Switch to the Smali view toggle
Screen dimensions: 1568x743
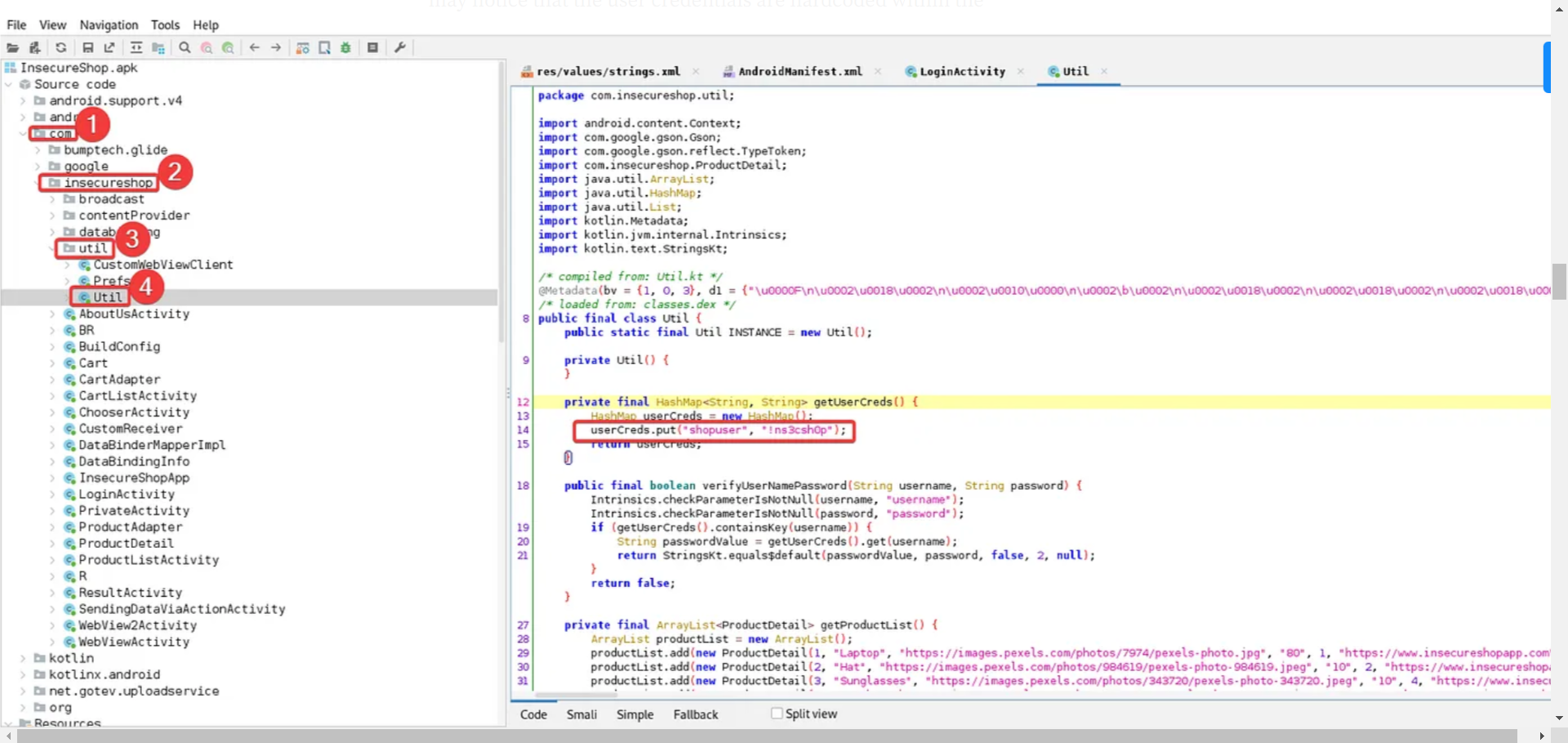pyautogui.click(x=581, y=714)
